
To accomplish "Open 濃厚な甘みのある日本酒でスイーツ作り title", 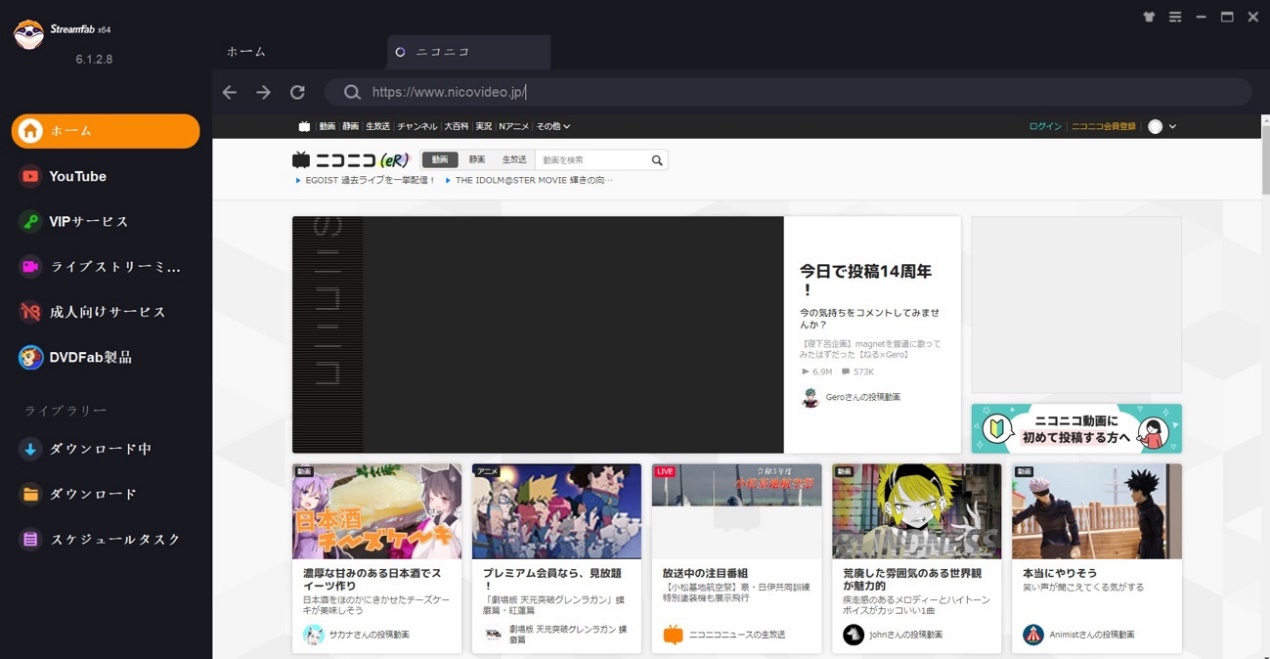I will point(372,580).
